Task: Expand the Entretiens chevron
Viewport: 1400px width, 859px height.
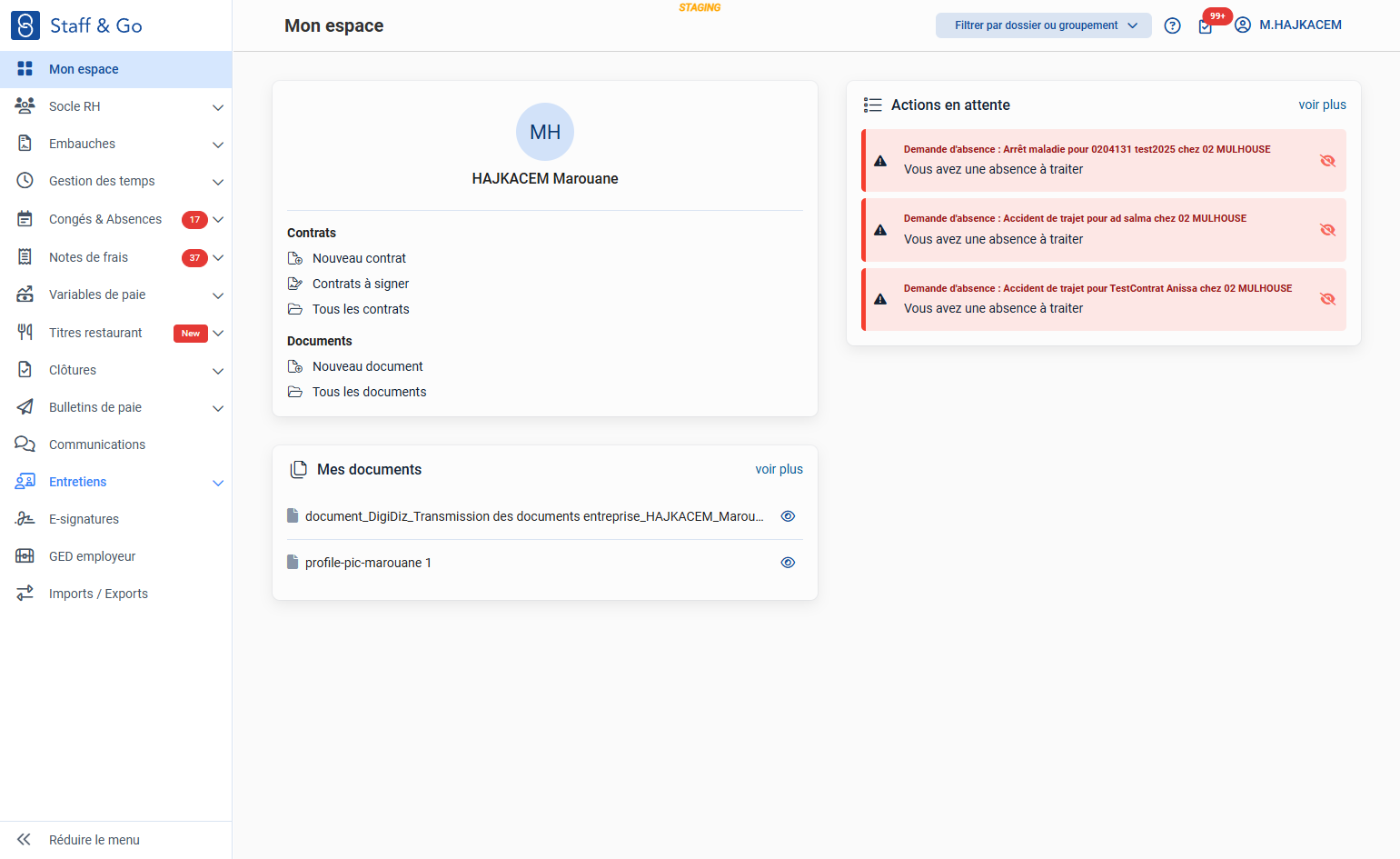Action: coord(218,483)
